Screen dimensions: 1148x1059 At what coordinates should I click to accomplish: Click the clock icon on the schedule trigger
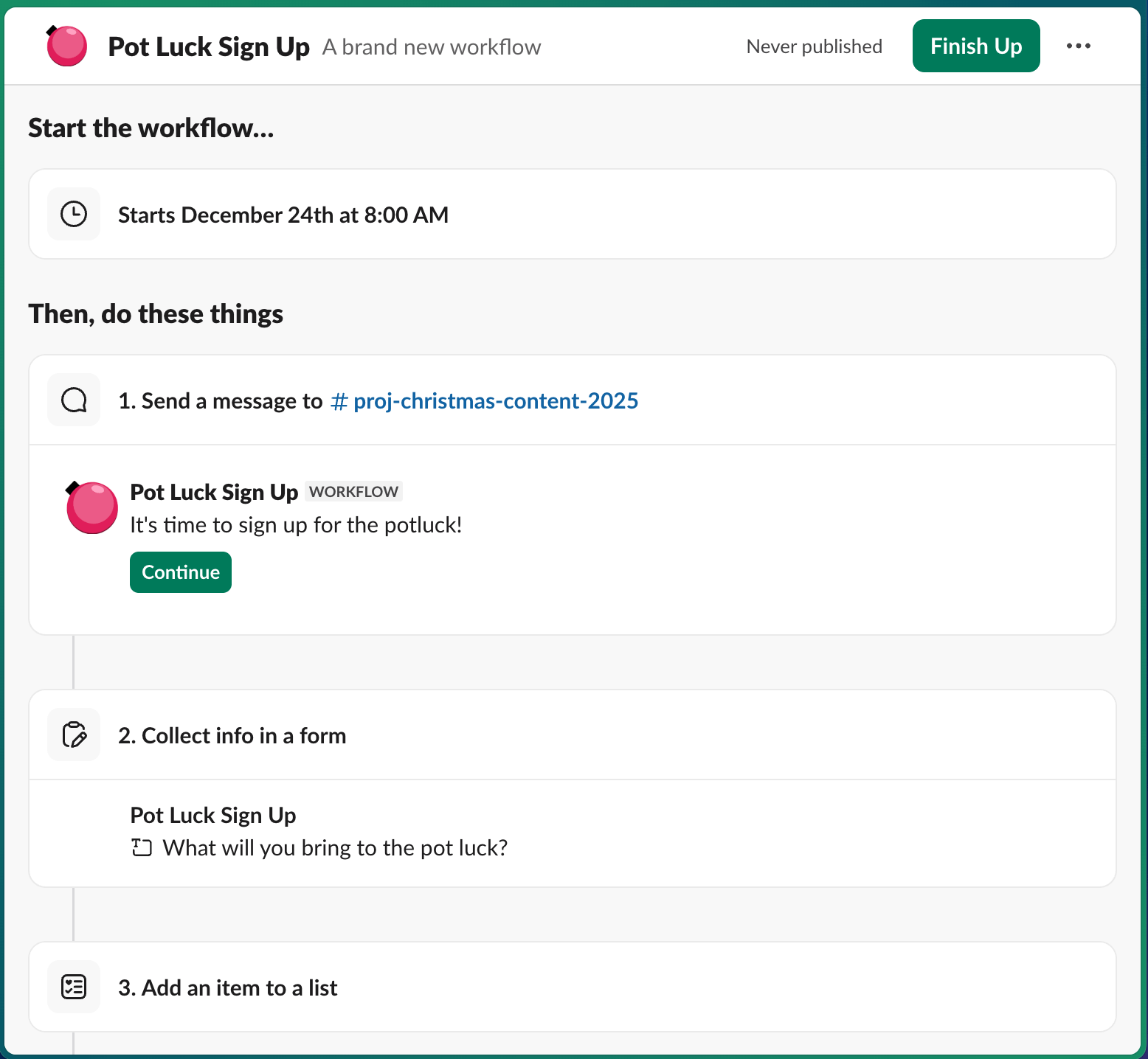coord(74,214)
